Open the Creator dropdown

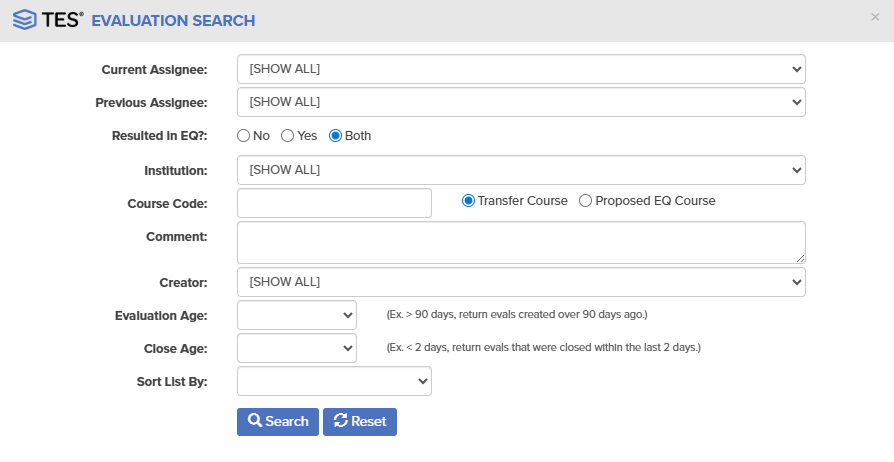click(x=521, y=282)
